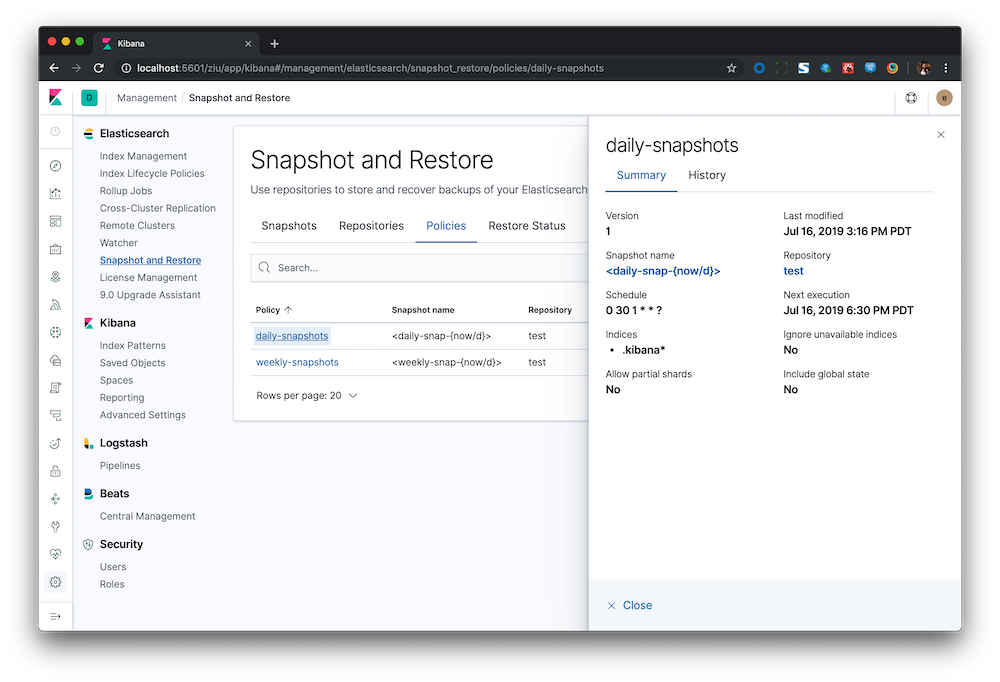This screenshot has height=682, width=1000.
Task: Open the 'test' repository link in flyout
Action: pyautogui.click(x=793, y=271)
